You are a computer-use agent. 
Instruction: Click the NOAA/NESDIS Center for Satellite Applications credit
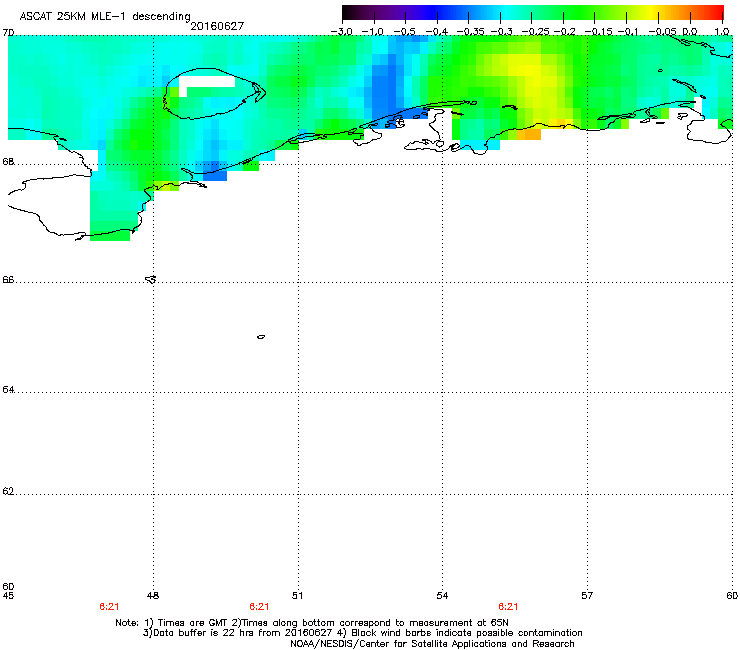coord(432,644)
